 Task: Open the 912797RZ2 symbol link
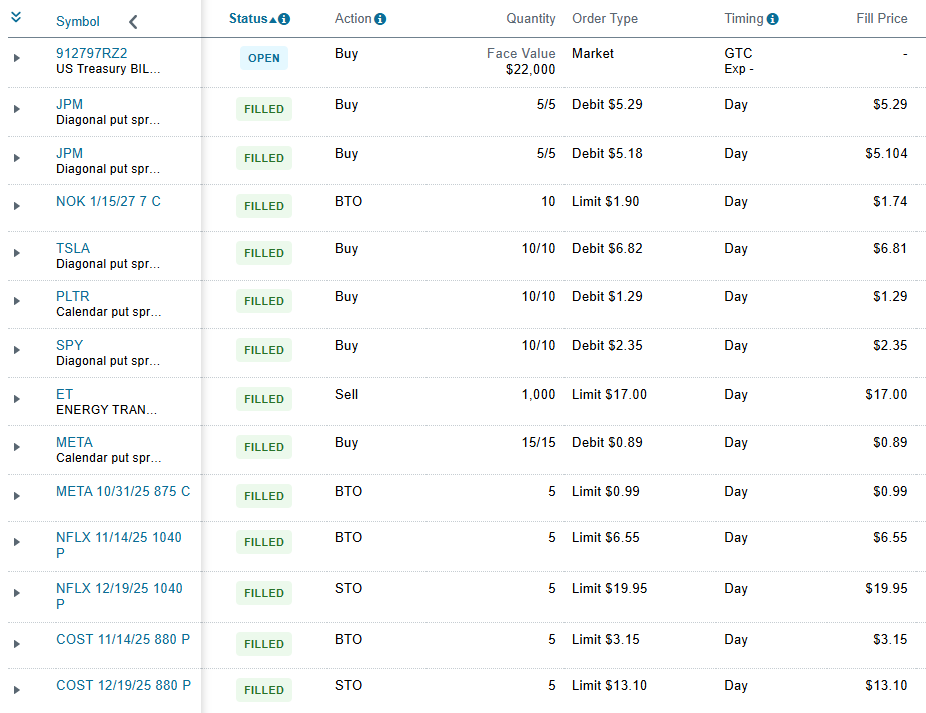[x=92, y=53]
